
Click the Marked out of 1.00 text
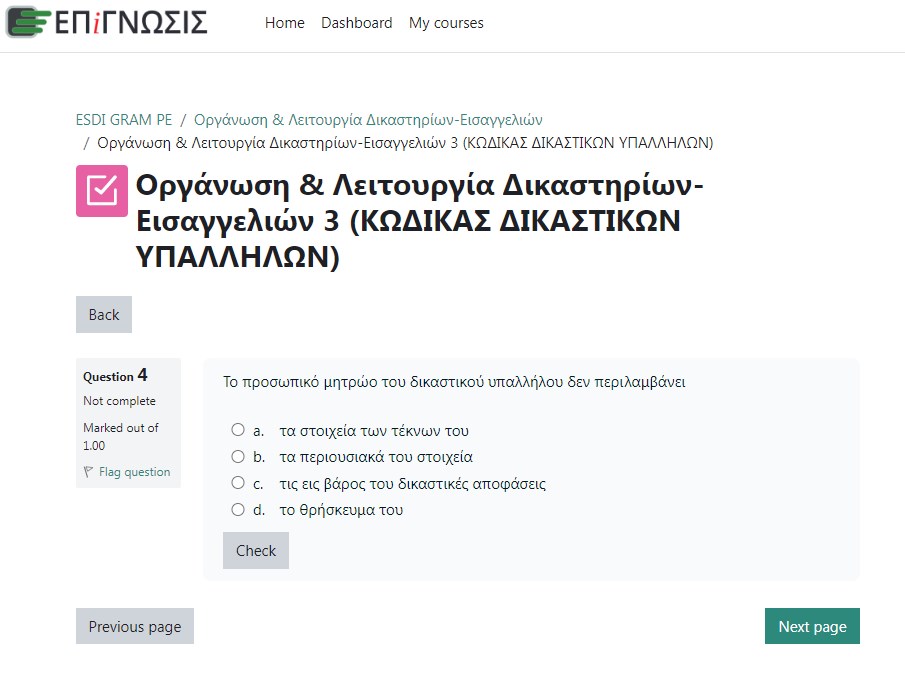tap(121, 436)
